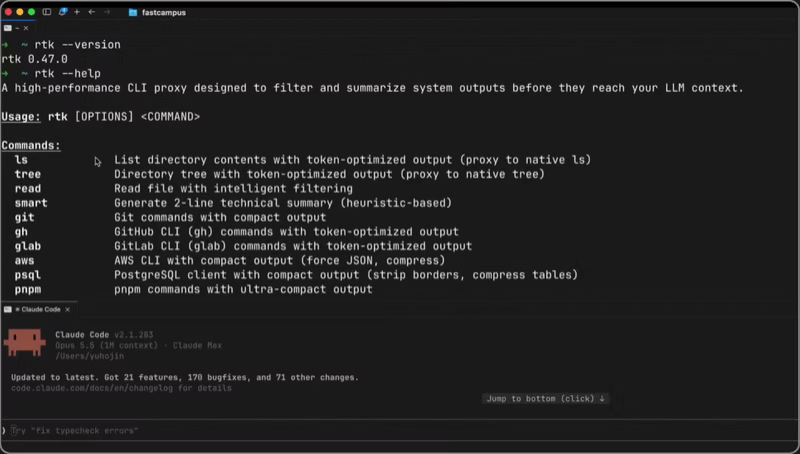Click the 'A high-performance CLI proxy' description line
The width and height of the screenshot is (800, 454).
(x=372, y=88)
